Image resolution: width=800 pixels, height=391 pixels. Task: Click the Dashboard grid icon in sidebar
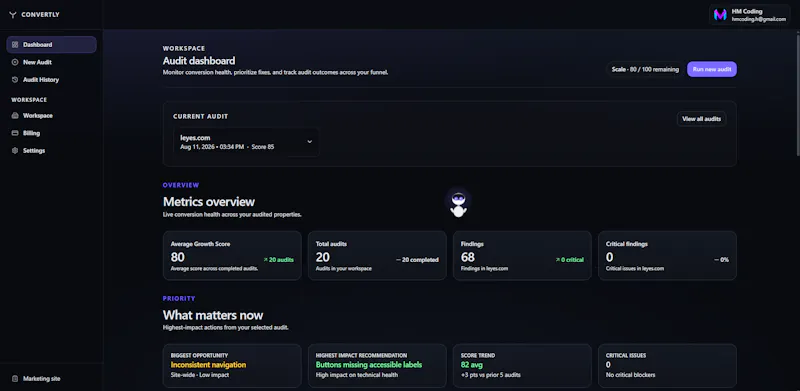pos(15,44)
